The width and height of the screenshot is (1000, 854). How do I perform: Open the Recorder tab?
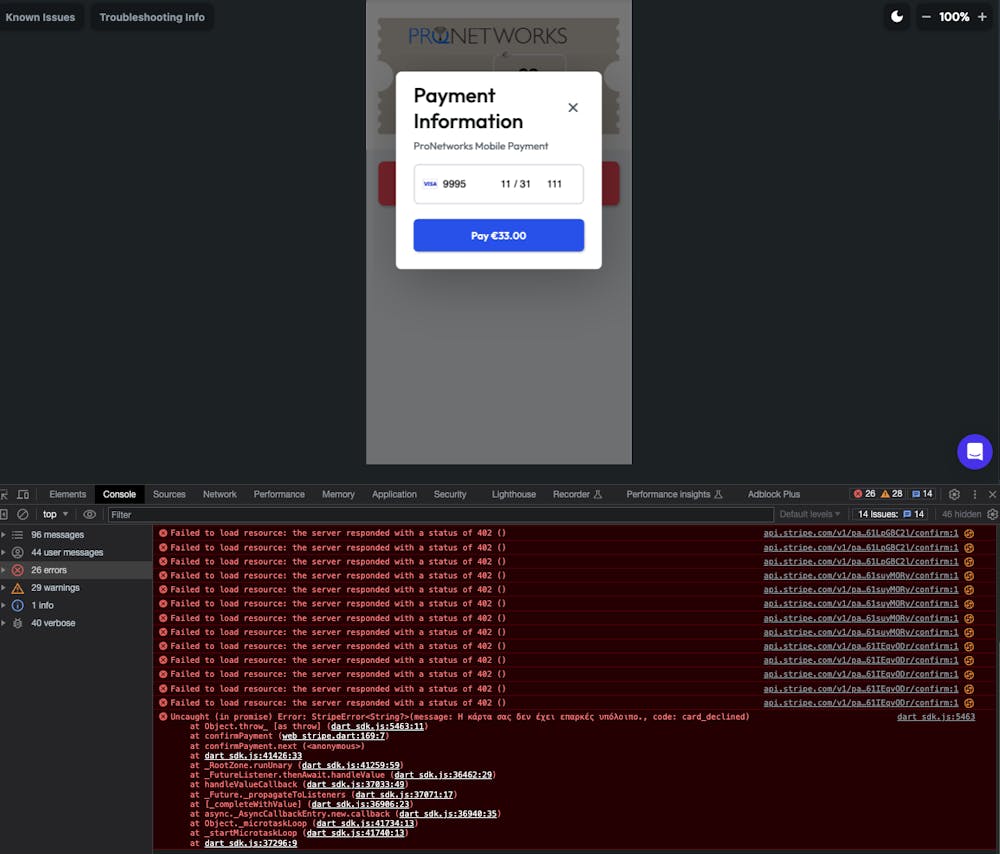(577, 494)
